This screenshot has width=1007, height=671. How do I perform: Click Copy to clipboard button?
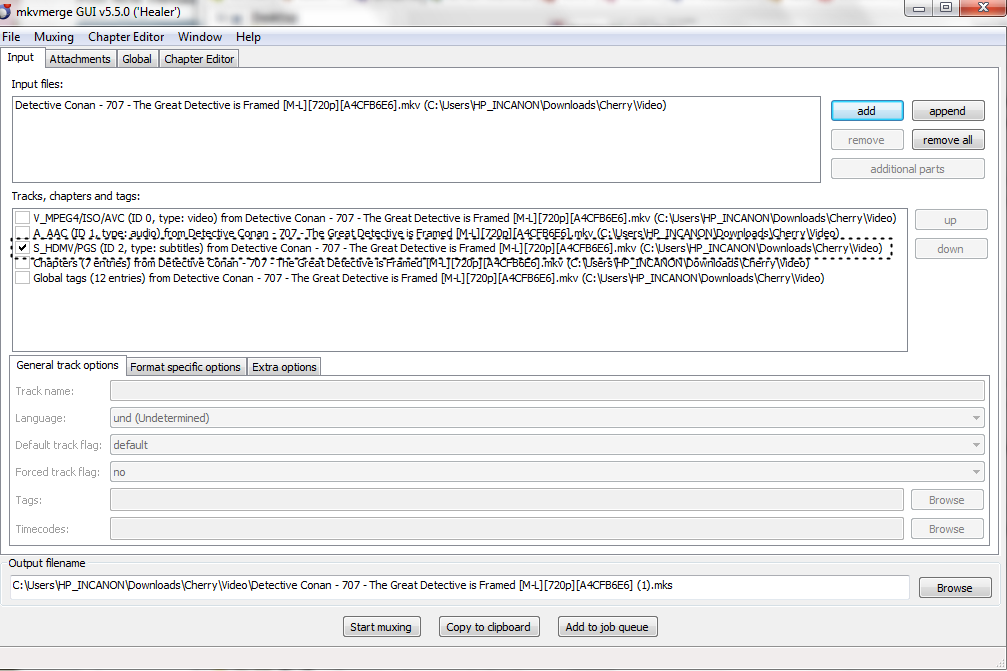(489, 627)
